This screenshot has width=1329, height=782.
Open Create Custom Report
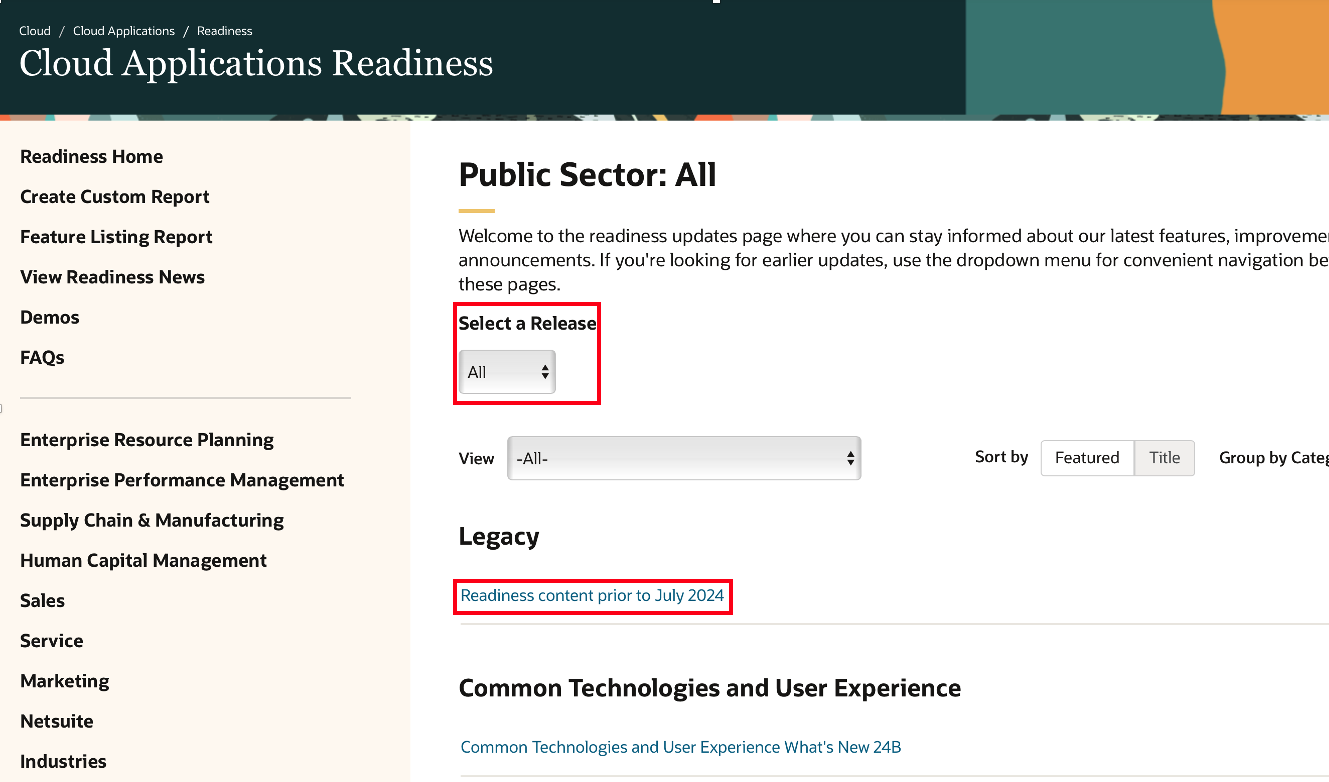pyautogui.click(x=115, y=197)
